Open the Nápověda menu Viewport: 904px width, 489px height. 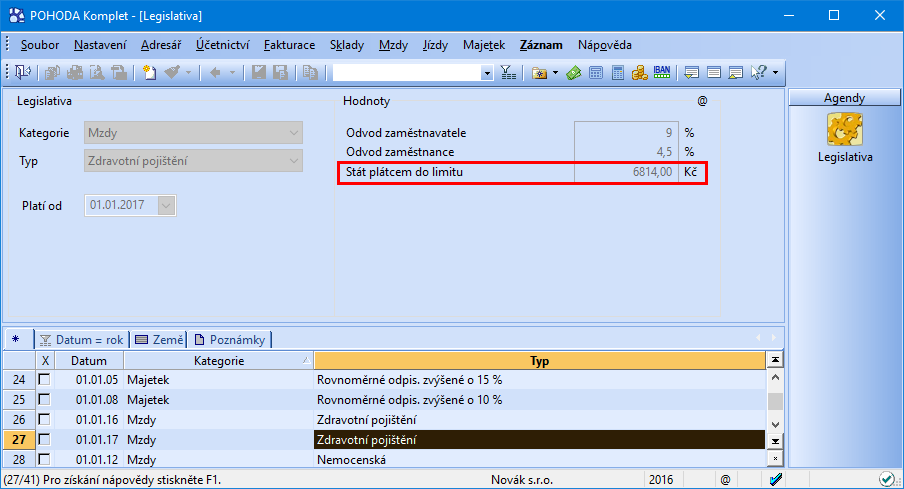(605, 45)
